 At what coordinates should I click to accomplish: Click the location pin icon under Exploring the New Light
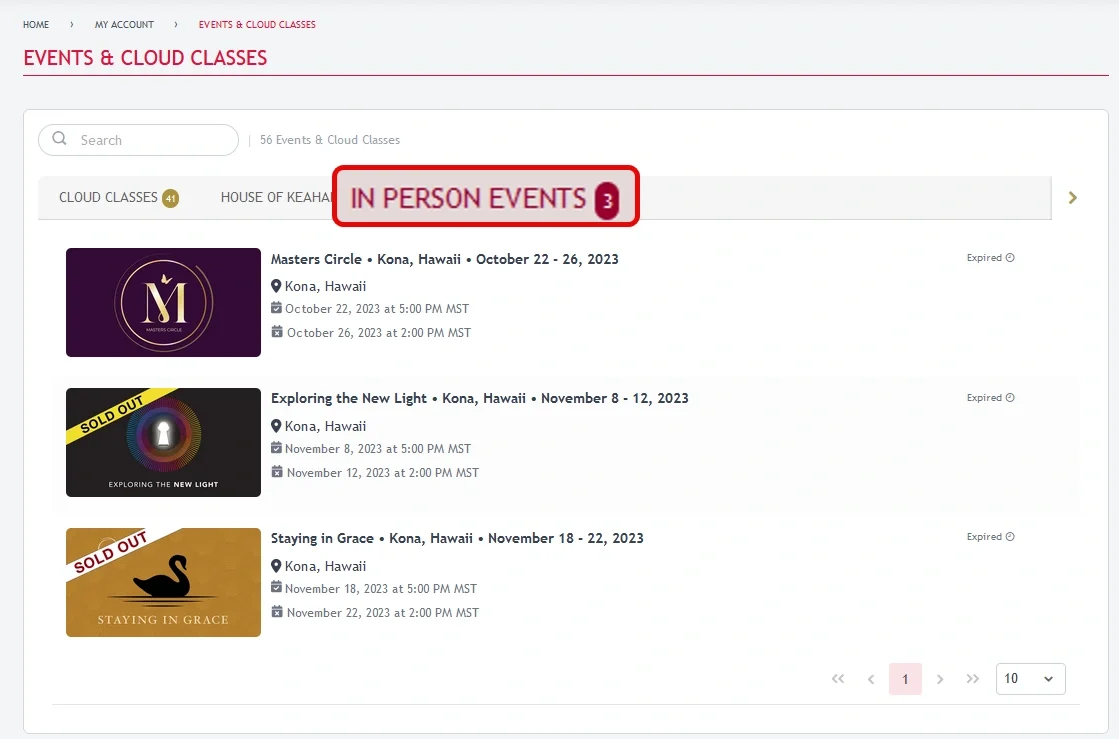(276, 426)
